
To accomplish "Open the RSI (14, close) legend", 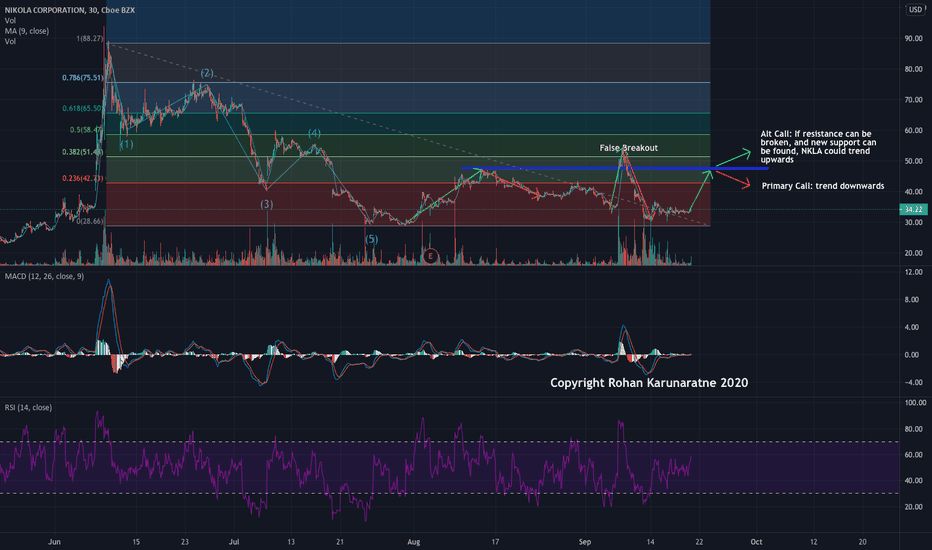I will point(28,407).
